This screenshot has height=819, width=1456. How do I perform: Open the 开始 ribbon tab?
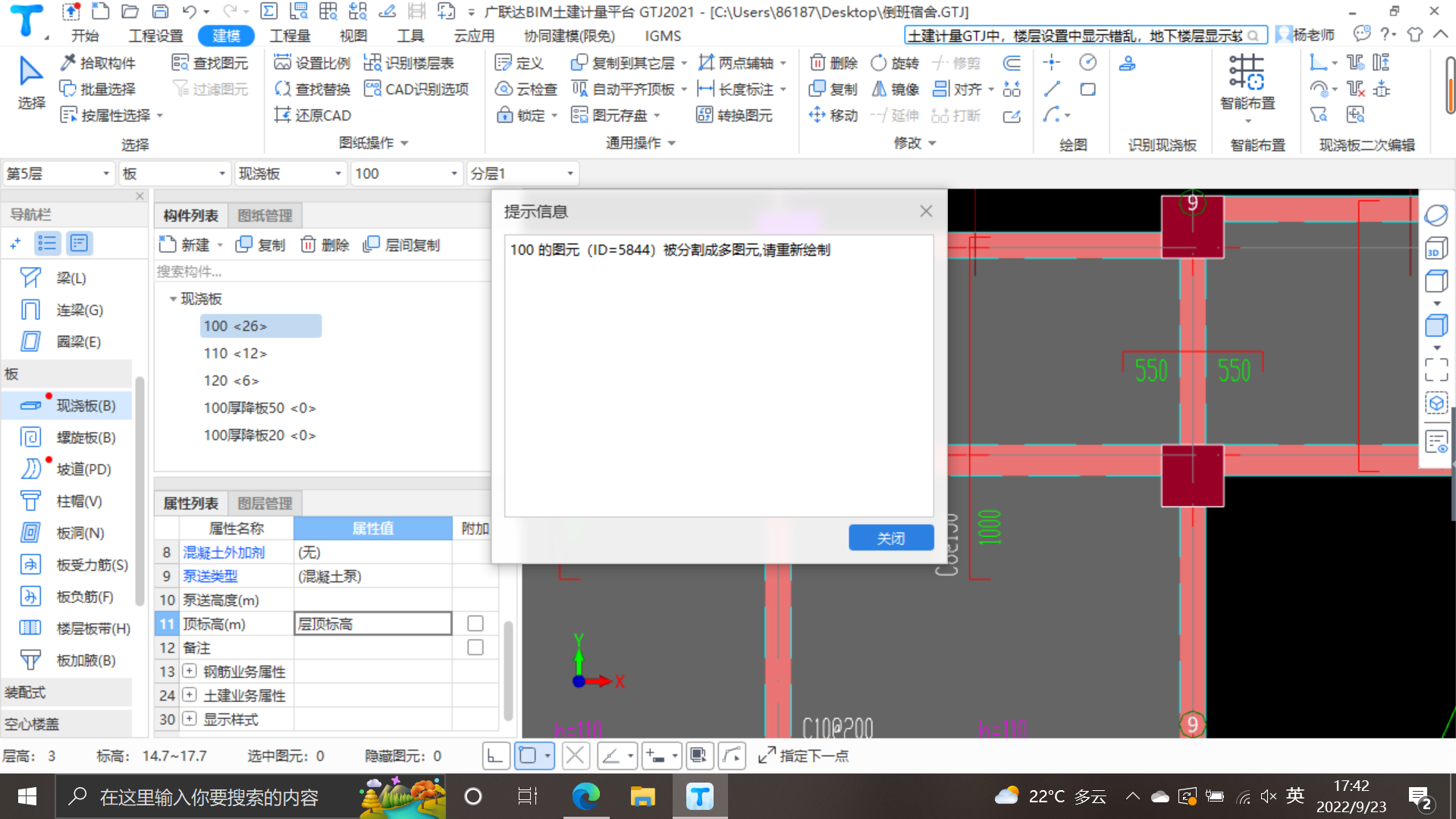tap(85, 36)
